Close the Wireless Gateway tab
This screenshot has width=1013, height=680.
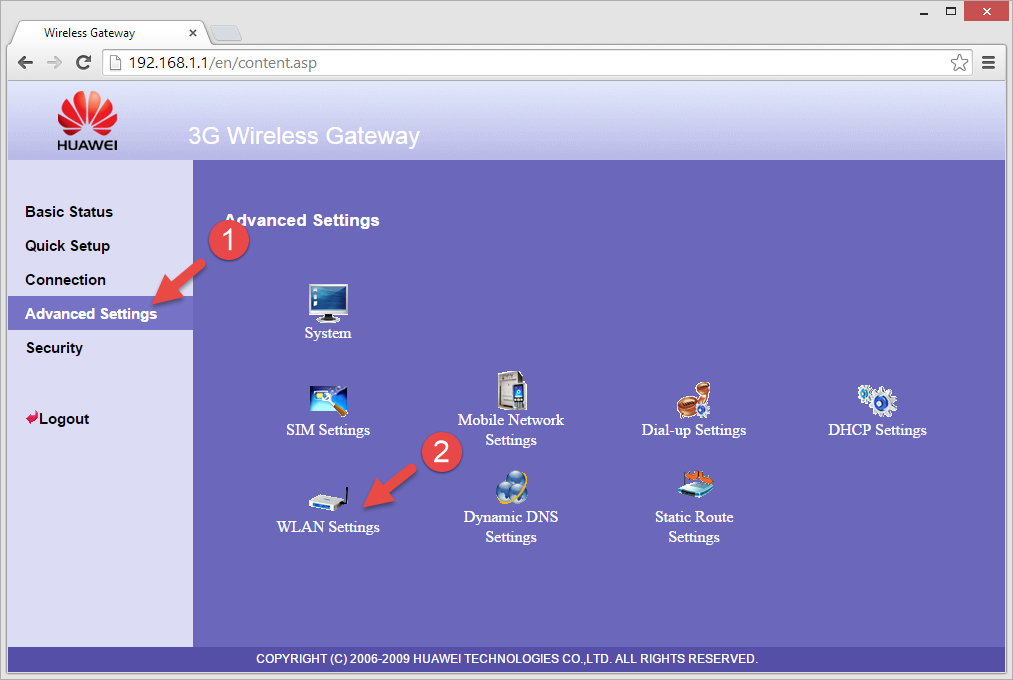coord(193,33)
